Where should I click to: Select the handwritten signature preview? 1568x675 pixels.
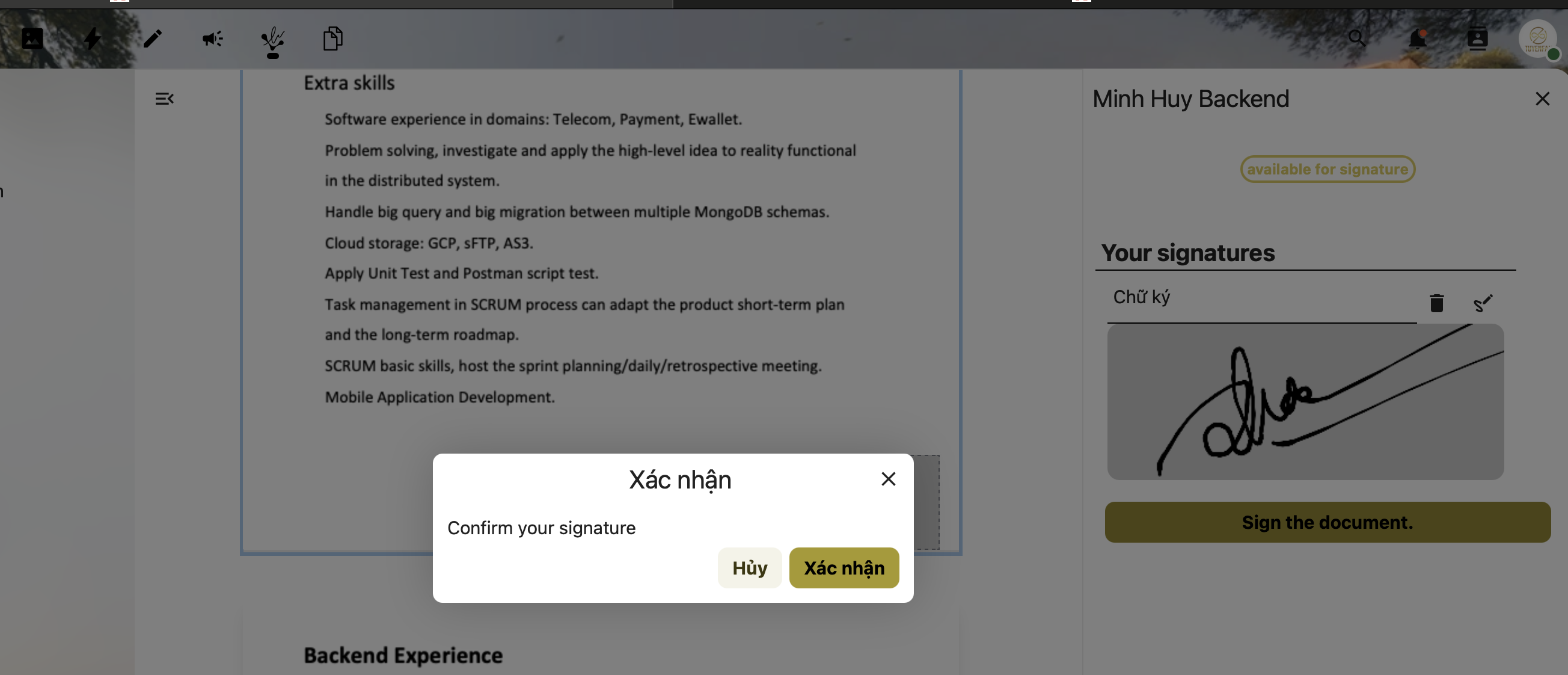click(x=1305, y=402)
